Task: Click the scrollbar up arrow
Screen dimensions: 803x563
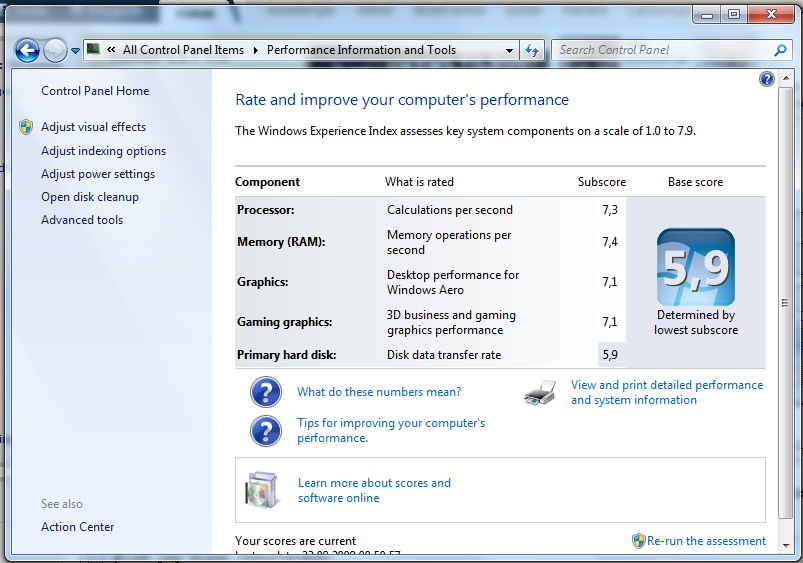Action: coord(786,78)
